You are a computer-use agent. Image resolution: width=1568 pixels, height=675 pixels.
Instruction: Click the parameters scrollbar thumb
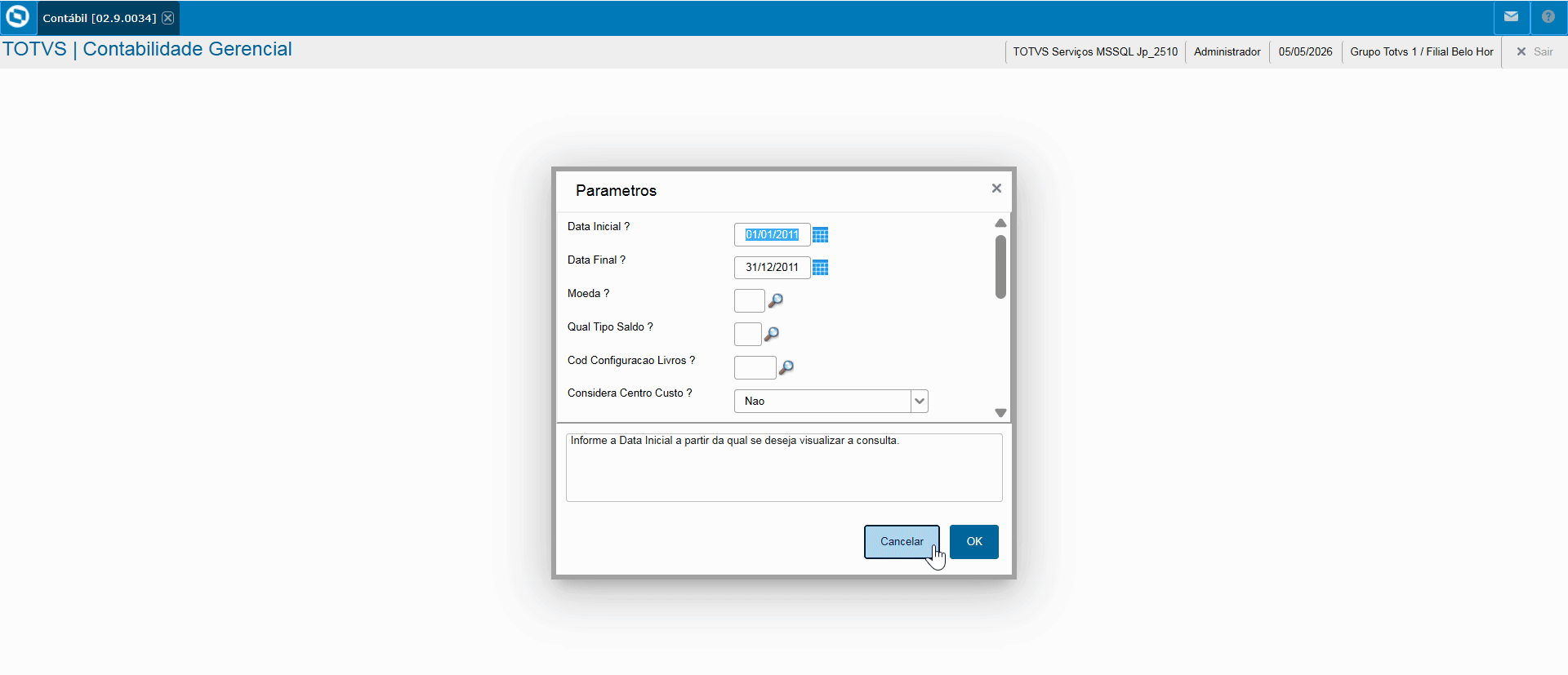[1000, 267]
